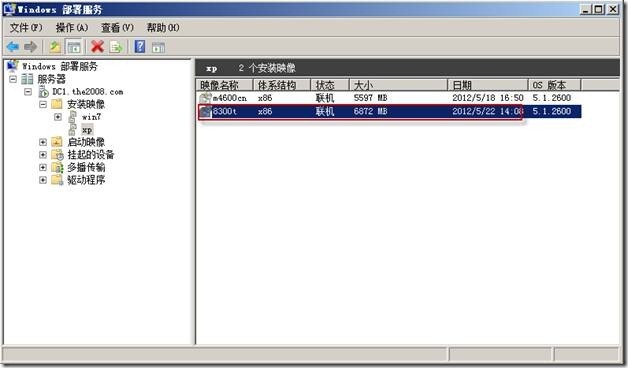Click the Back arrow toolbar icon
Screen dimensions: 628x368
[x=13, y=47]
